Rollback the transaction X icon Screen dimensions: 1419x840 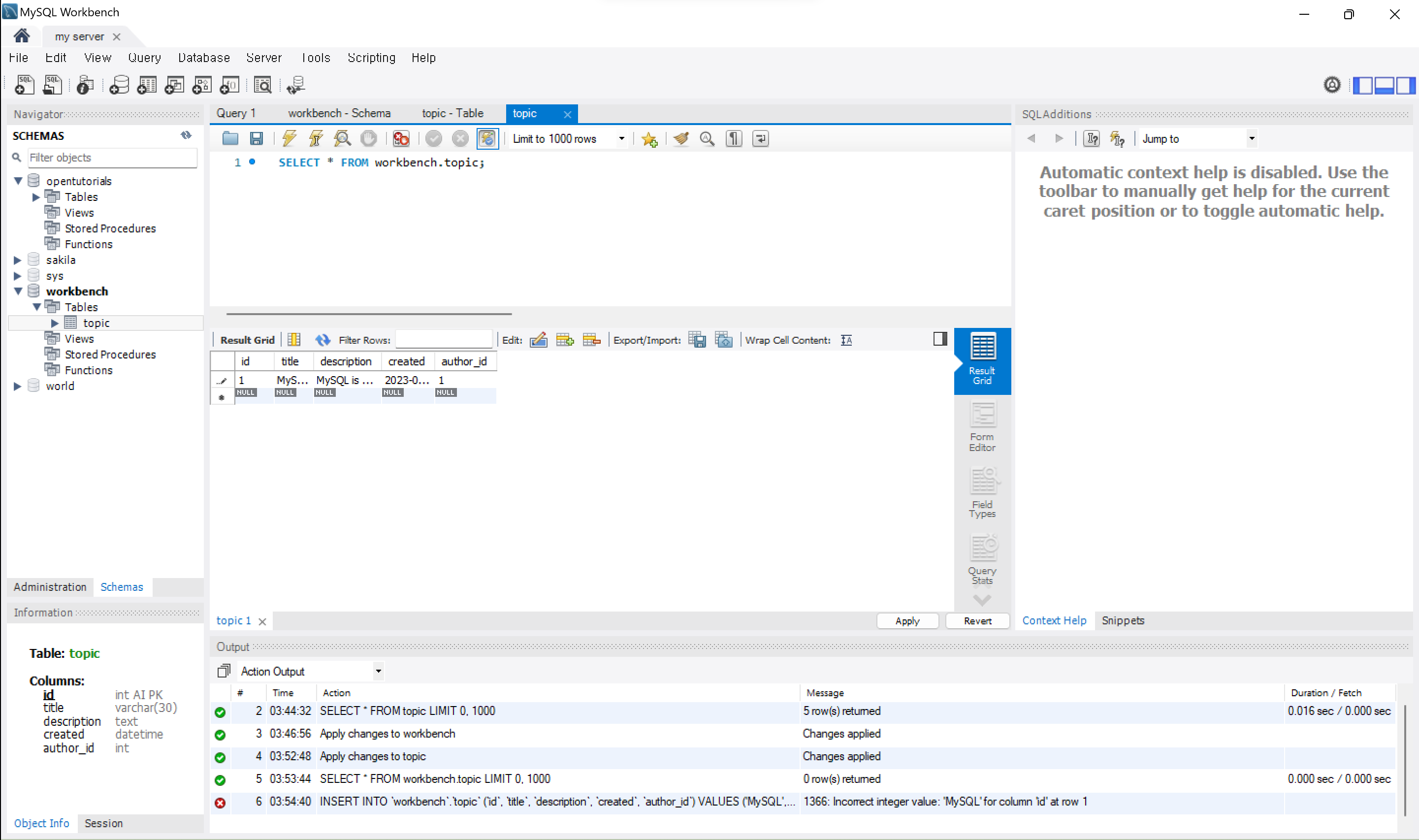[460, 138]
